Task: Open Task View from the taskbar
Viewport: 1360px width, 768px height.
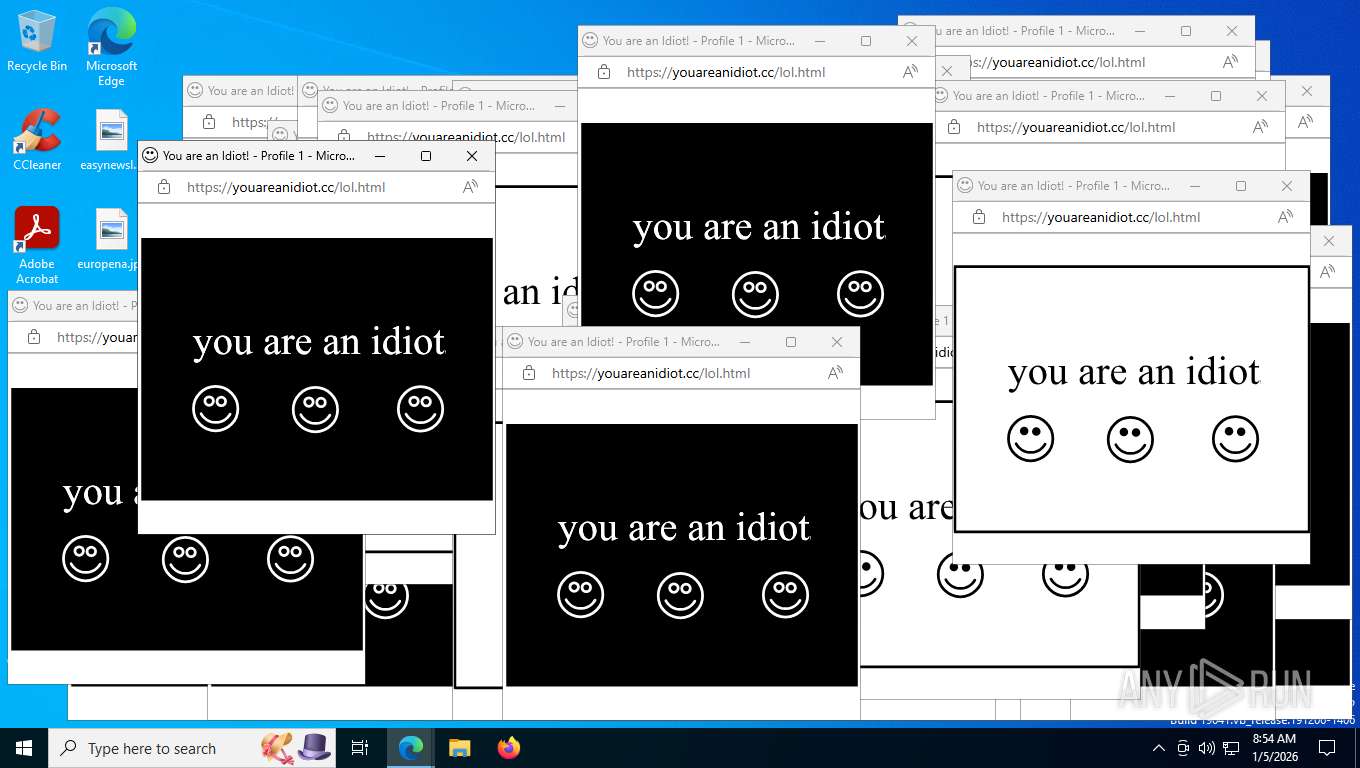Action: pos(360,748)
